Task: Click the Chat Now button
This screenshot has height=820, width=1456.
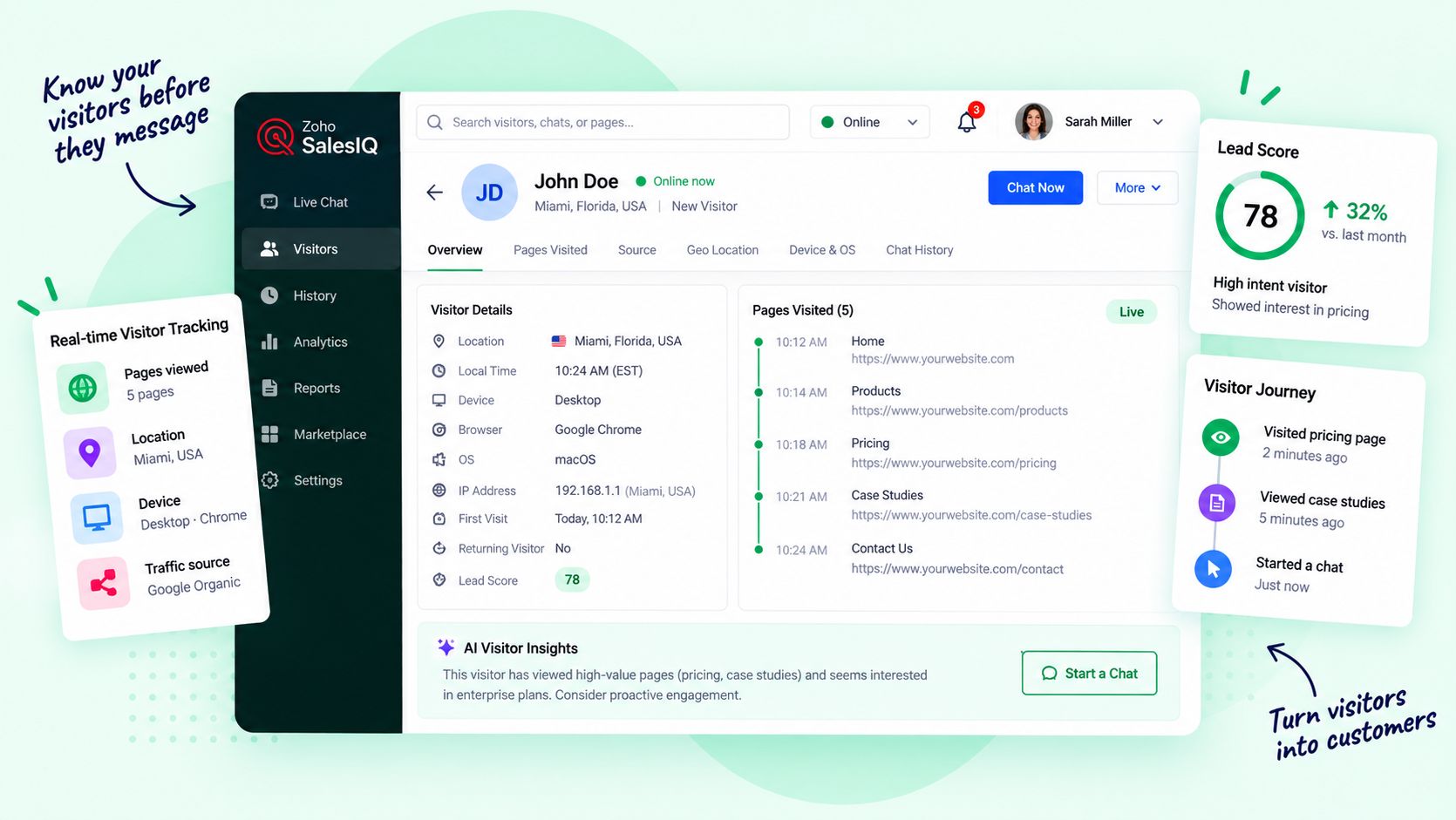Action: (1035, 188)
